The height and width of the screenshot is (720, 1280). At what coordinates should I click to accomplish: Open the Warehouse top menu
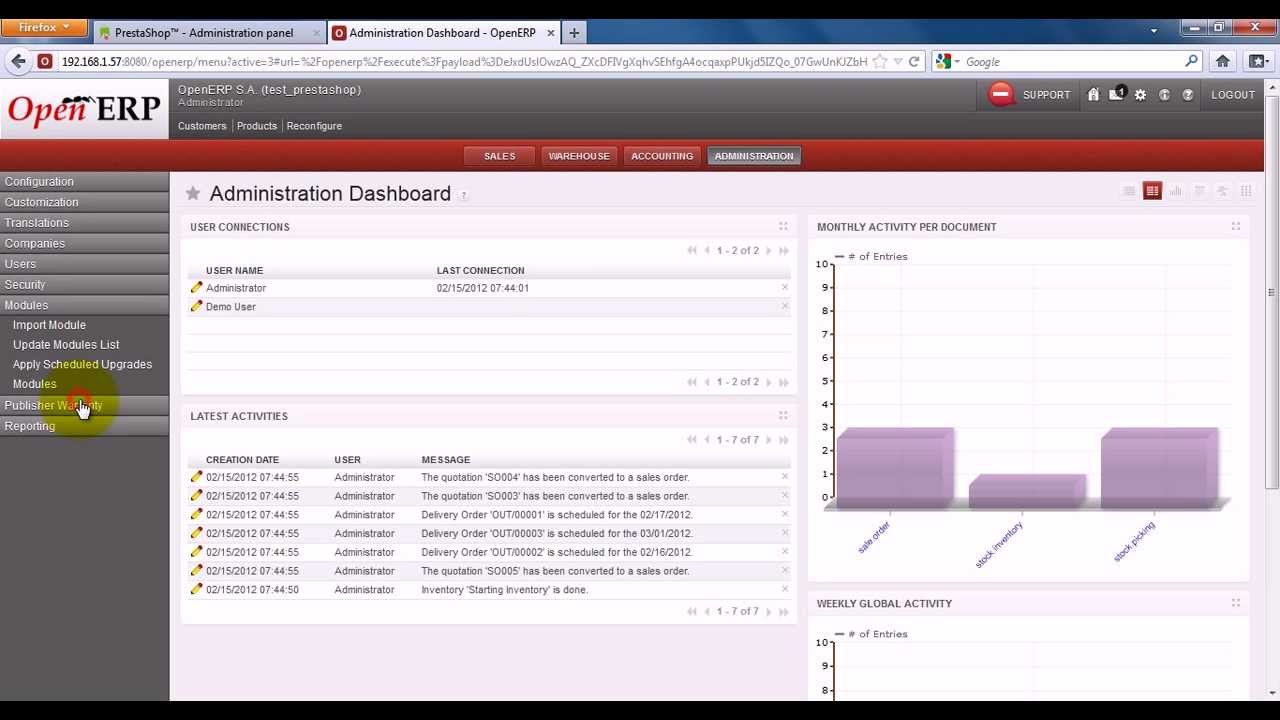pos(579,156)
